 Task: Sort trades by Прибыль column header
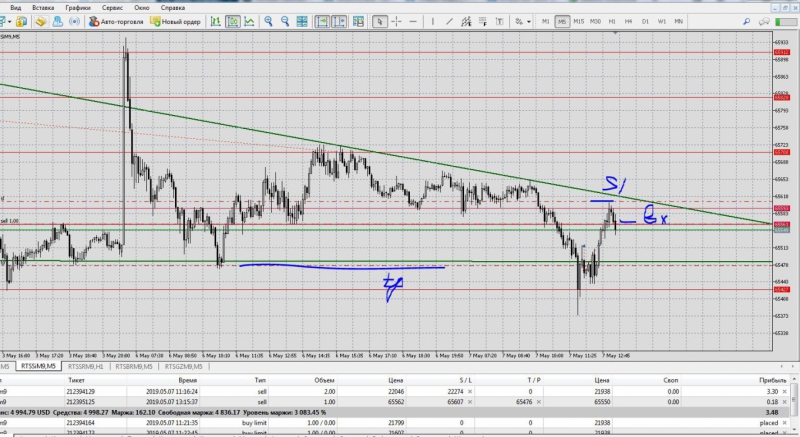tap(772, 380)
